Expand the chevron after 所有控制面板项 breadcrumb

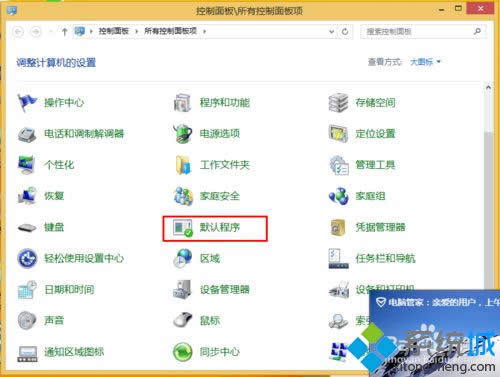click(204, 32)
